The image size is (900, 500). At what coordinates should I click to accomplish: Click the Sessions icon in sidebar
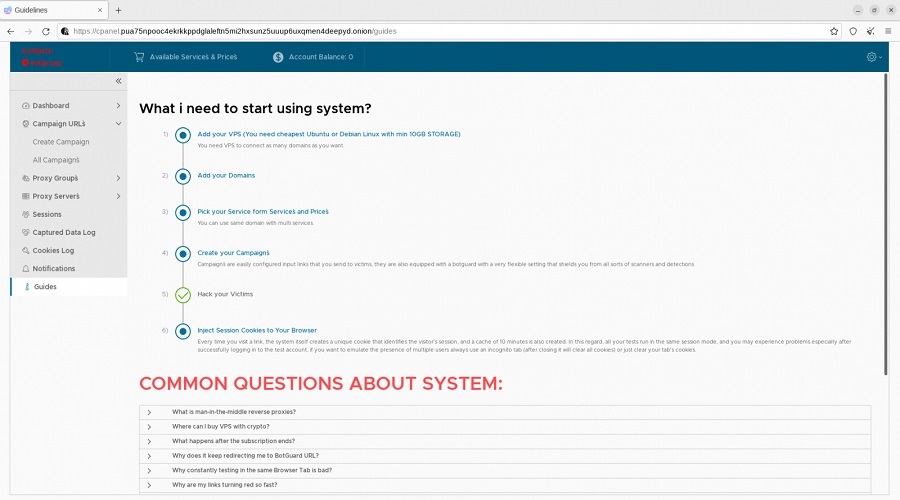[25, 215]
